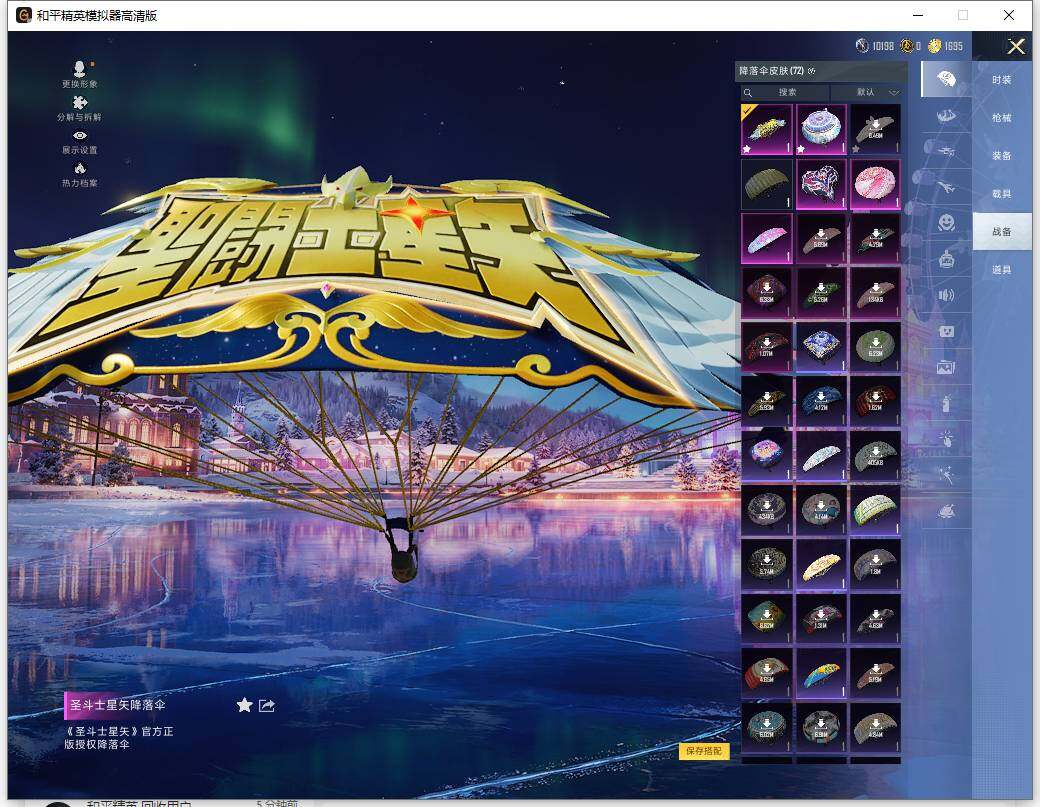Select the blue square patterned parachute thumbnail
The width and height of the screenshot is (1040, 807).
tap(821, 347)
